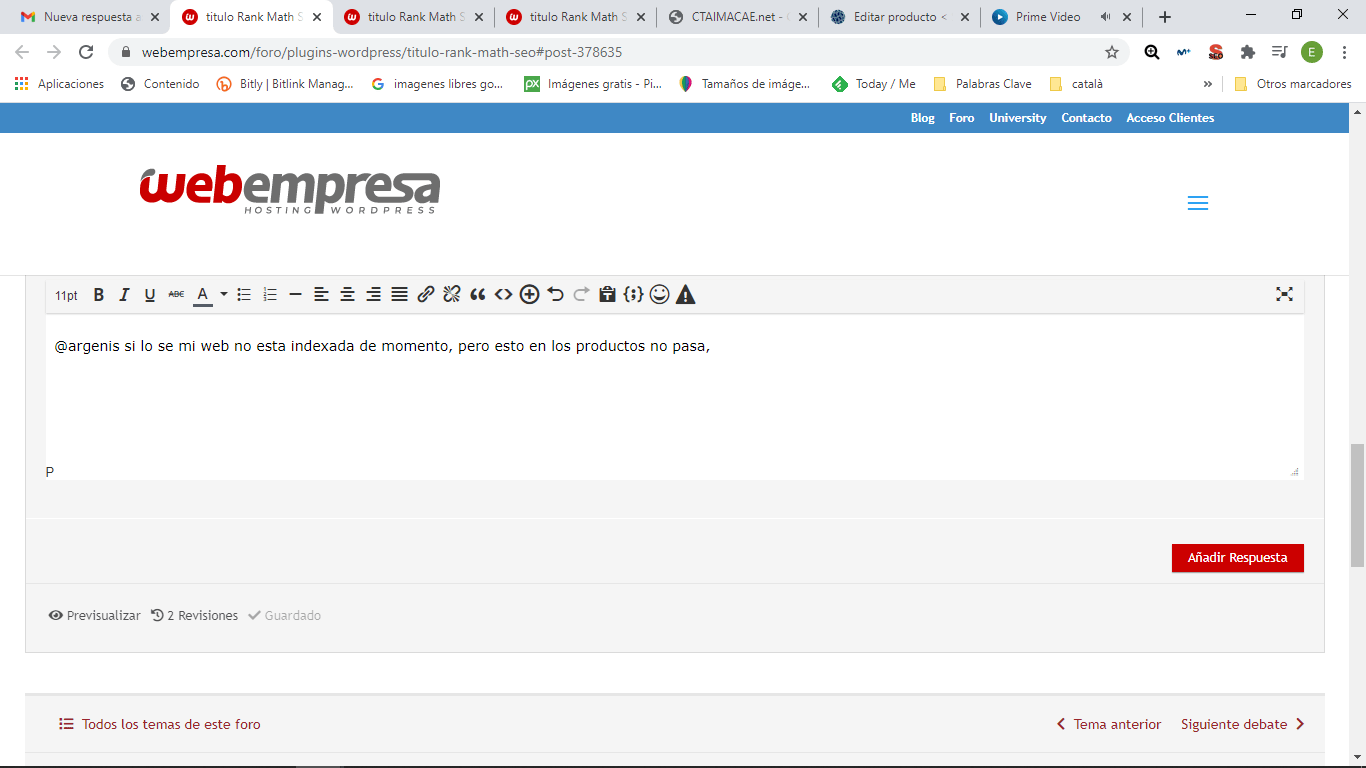Open the Blog menu item
The image size is (1366, 768).
(923, 118)
